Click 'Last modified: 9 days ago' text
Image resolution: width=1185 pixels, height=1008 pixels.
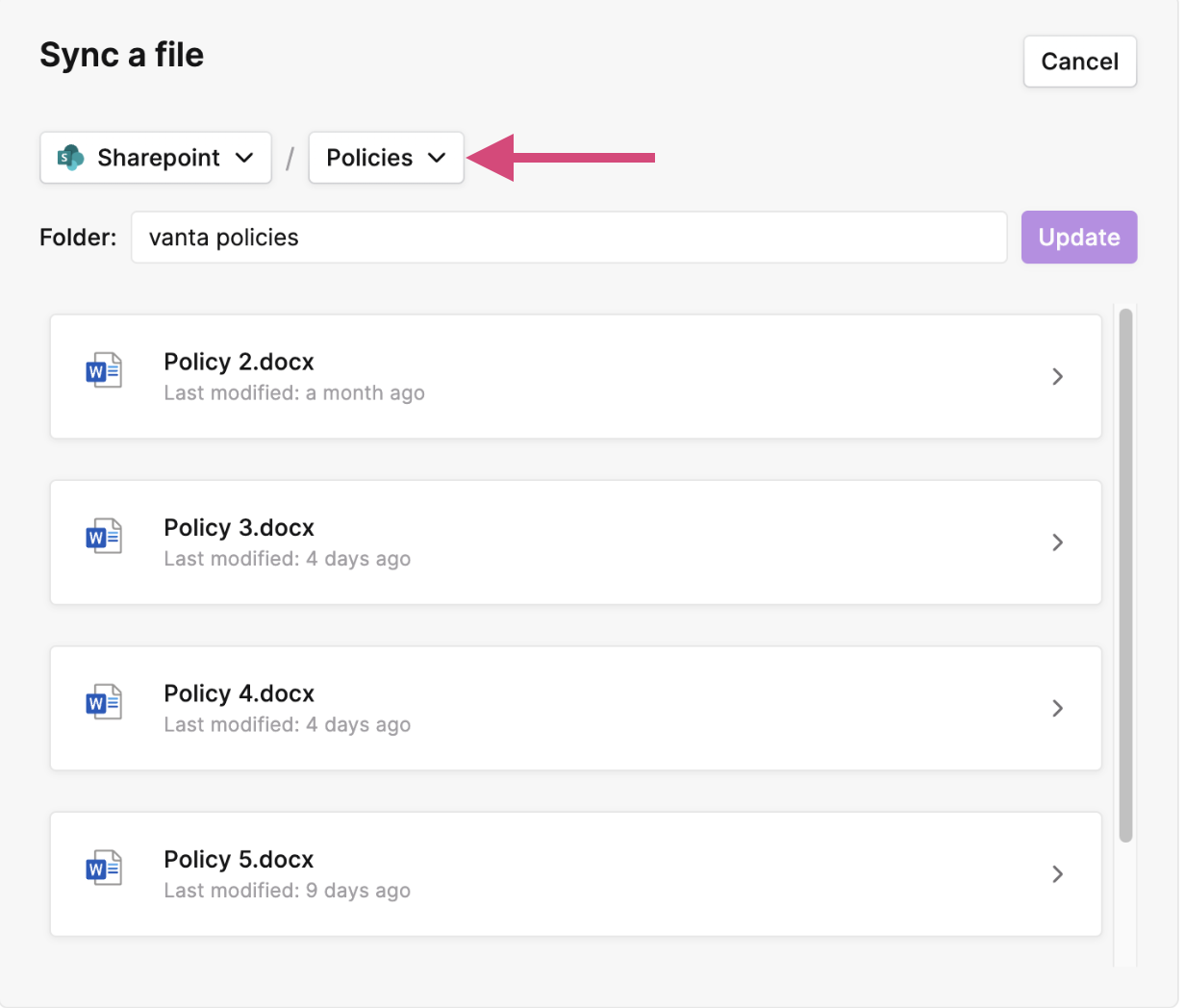point(288,891)
